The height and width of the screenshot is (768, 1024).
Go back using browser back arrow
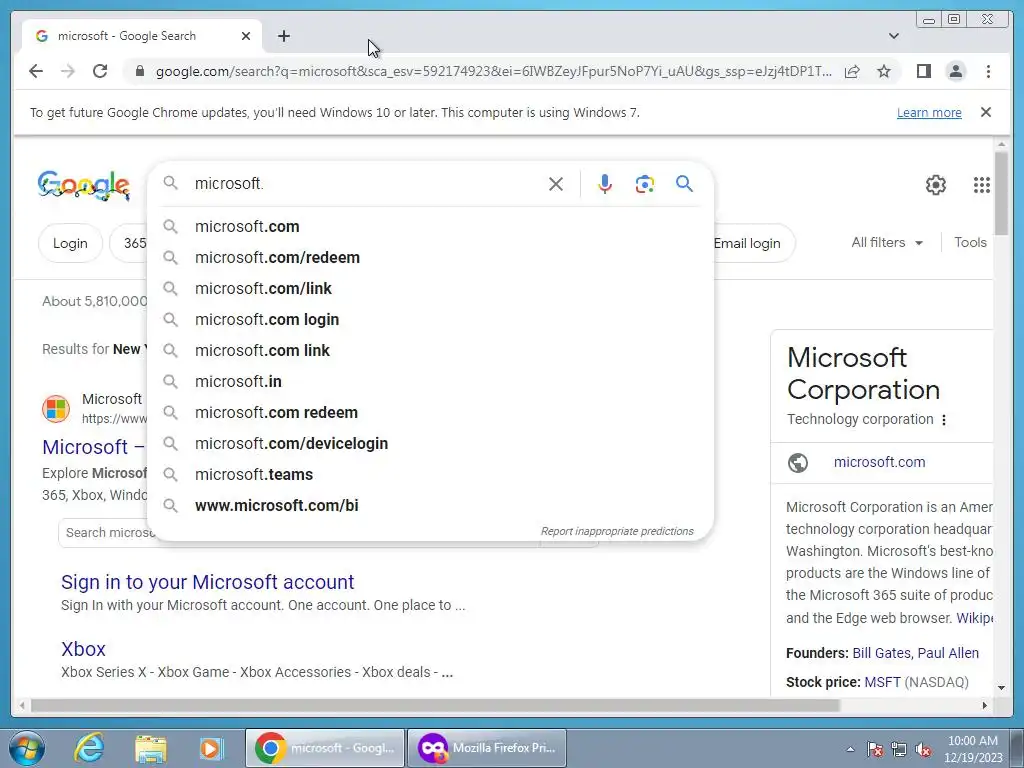36,71
